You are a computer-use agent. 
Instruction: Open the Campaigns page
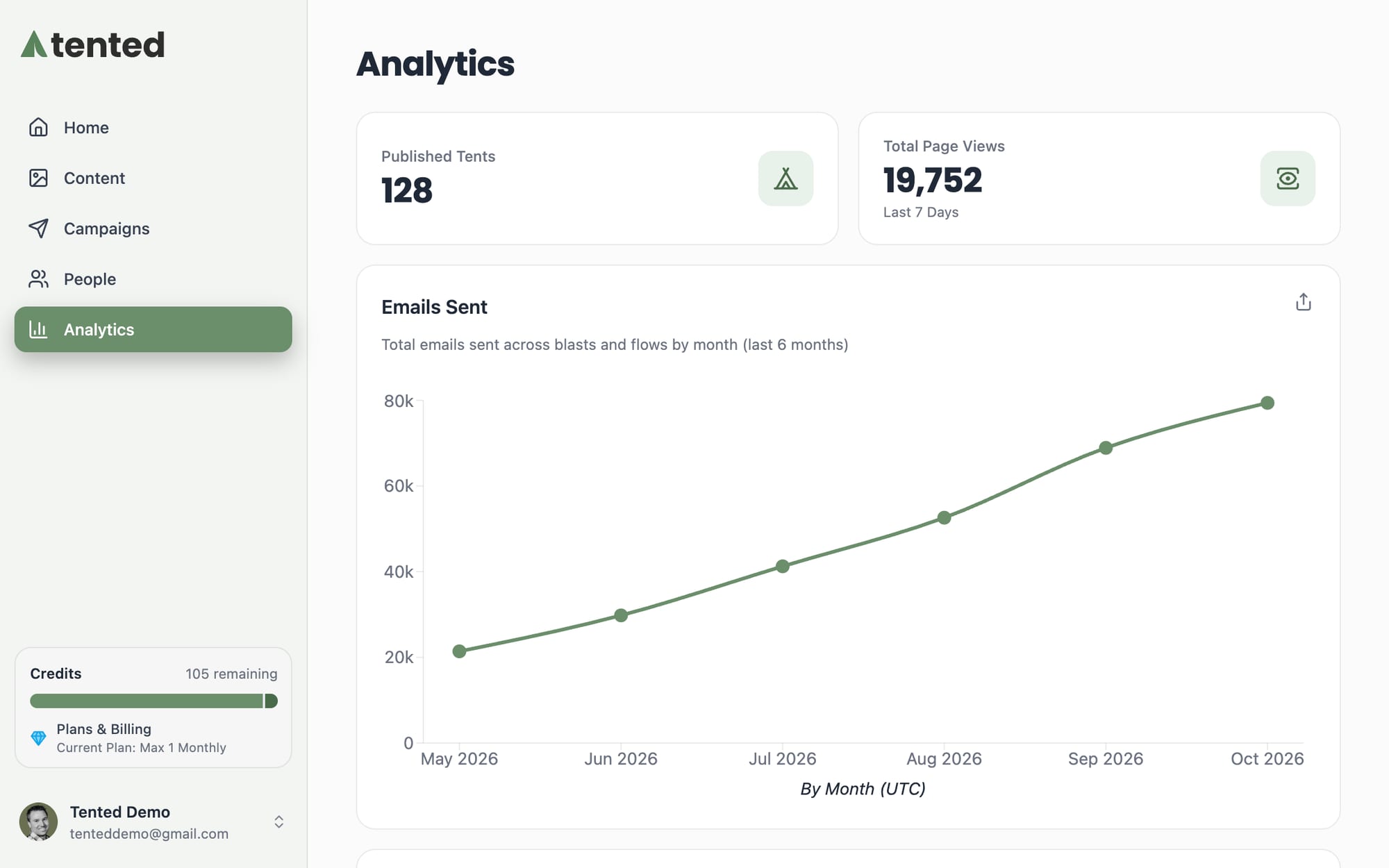(153, 228)
